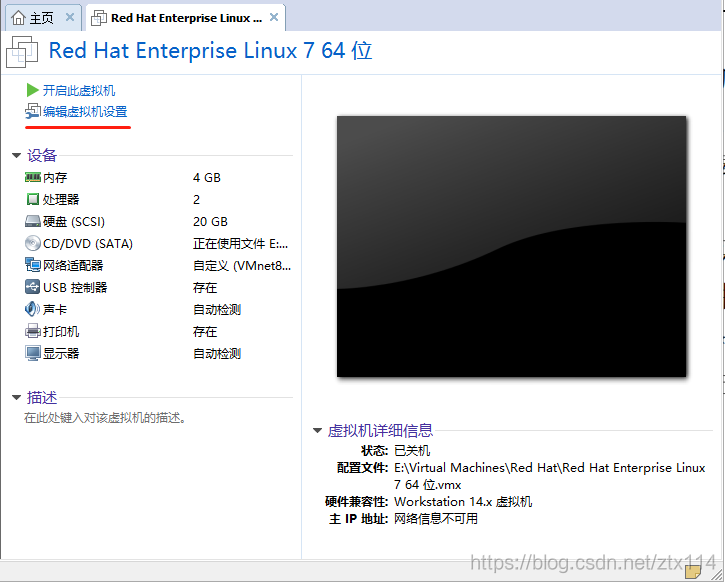Click the 开启此虚拟机 link
Image resolution: width=725 pixels, height=583 pixels.
(x=79, y=90)
